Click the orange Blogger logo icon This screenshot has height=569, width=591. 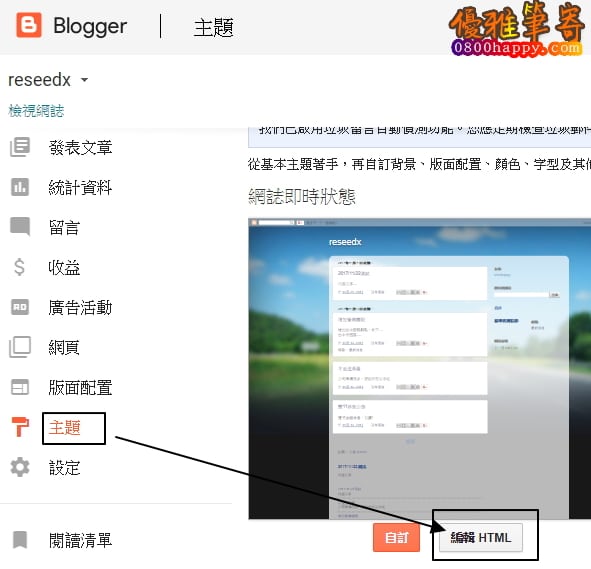[29, 25]
